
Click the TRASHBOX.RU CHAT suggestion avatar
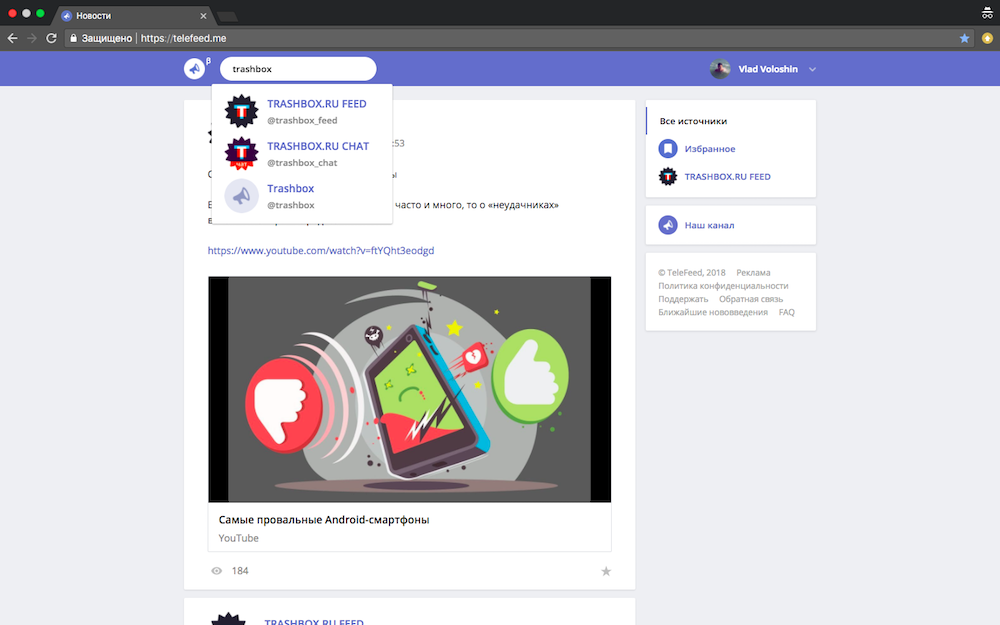coord(241,154)
